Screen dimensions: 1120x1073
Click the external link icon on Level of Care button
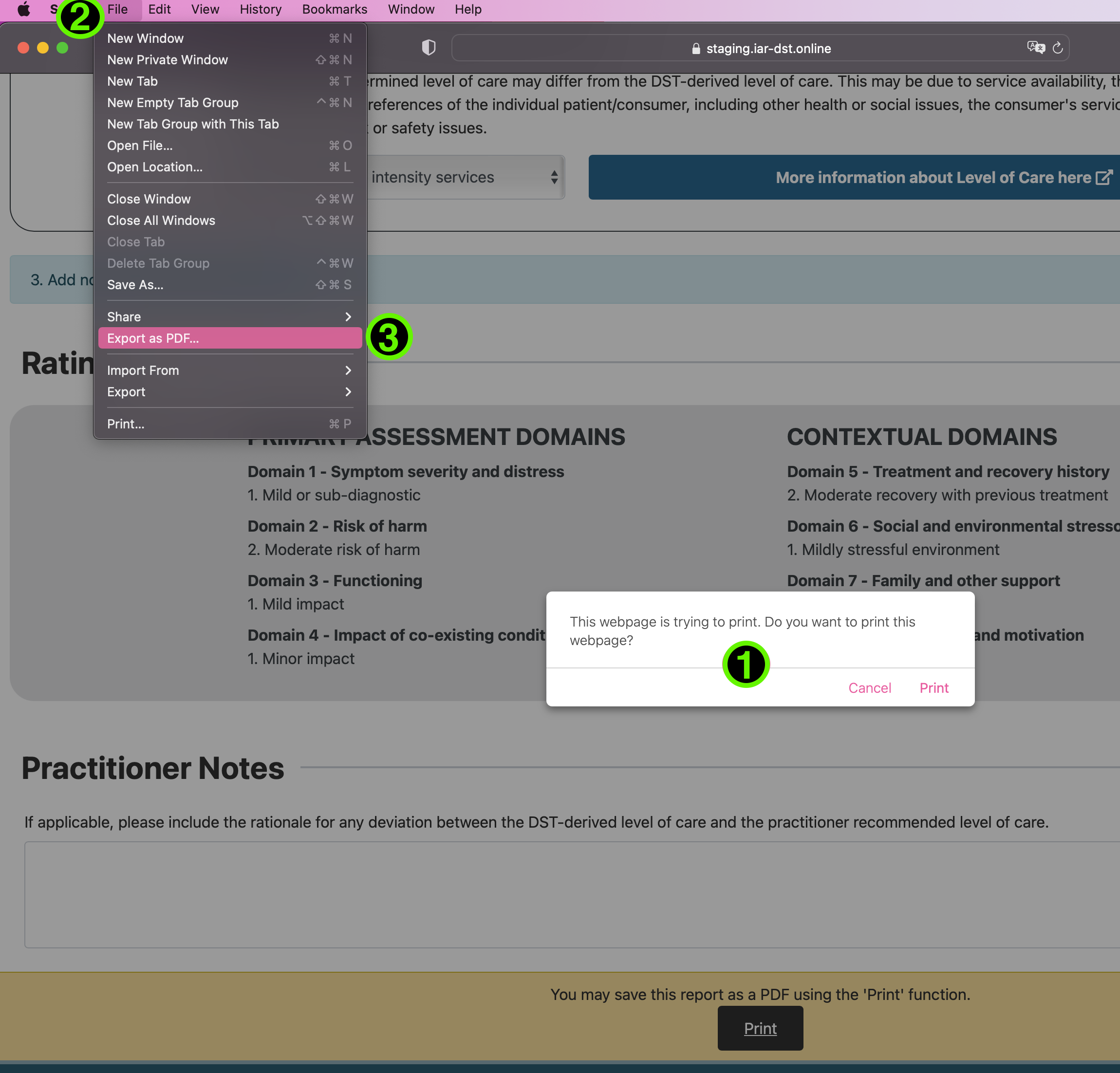click(1104, 177)
